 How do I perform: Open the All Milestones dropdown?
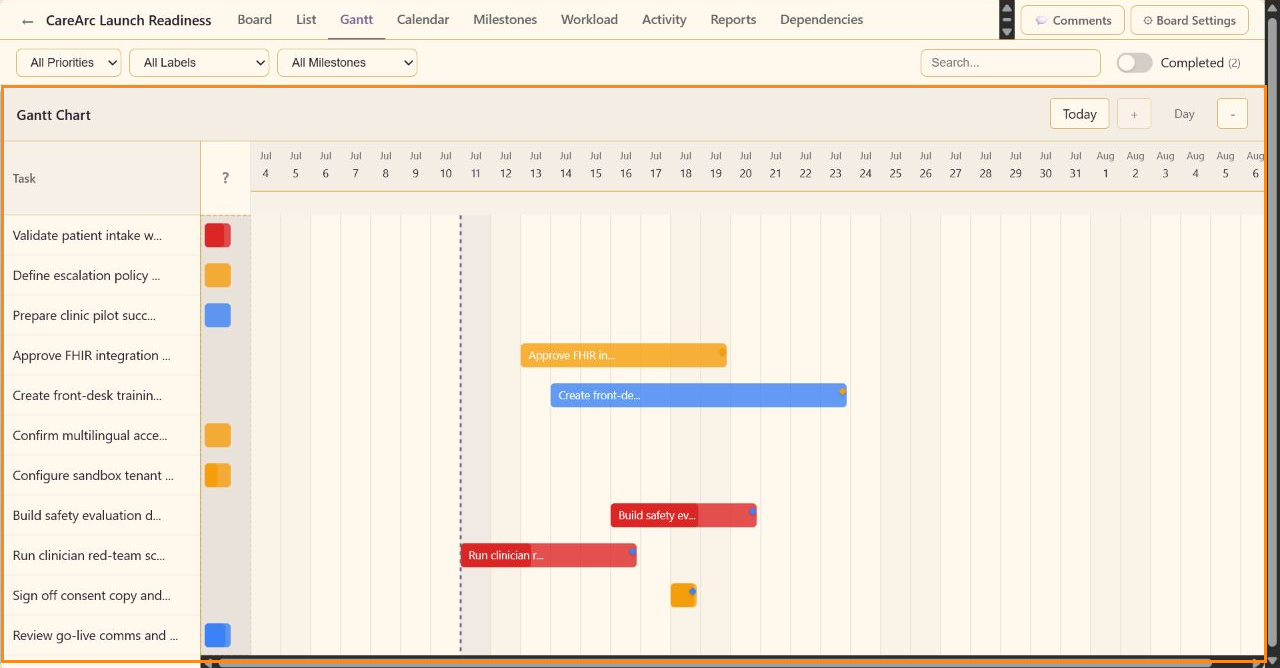click(x=347, y=62)
